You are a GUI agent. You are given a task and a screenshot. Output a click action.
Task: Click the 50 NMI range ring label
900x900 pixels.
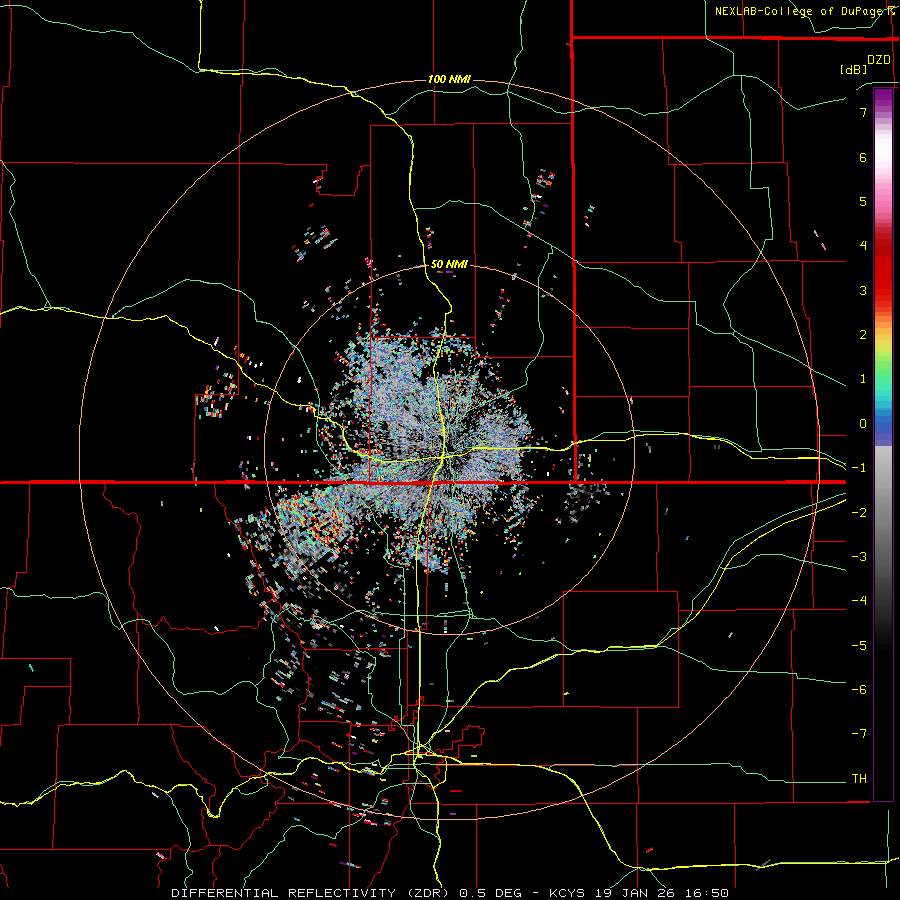pyautogui.click(x=449, y=264)
